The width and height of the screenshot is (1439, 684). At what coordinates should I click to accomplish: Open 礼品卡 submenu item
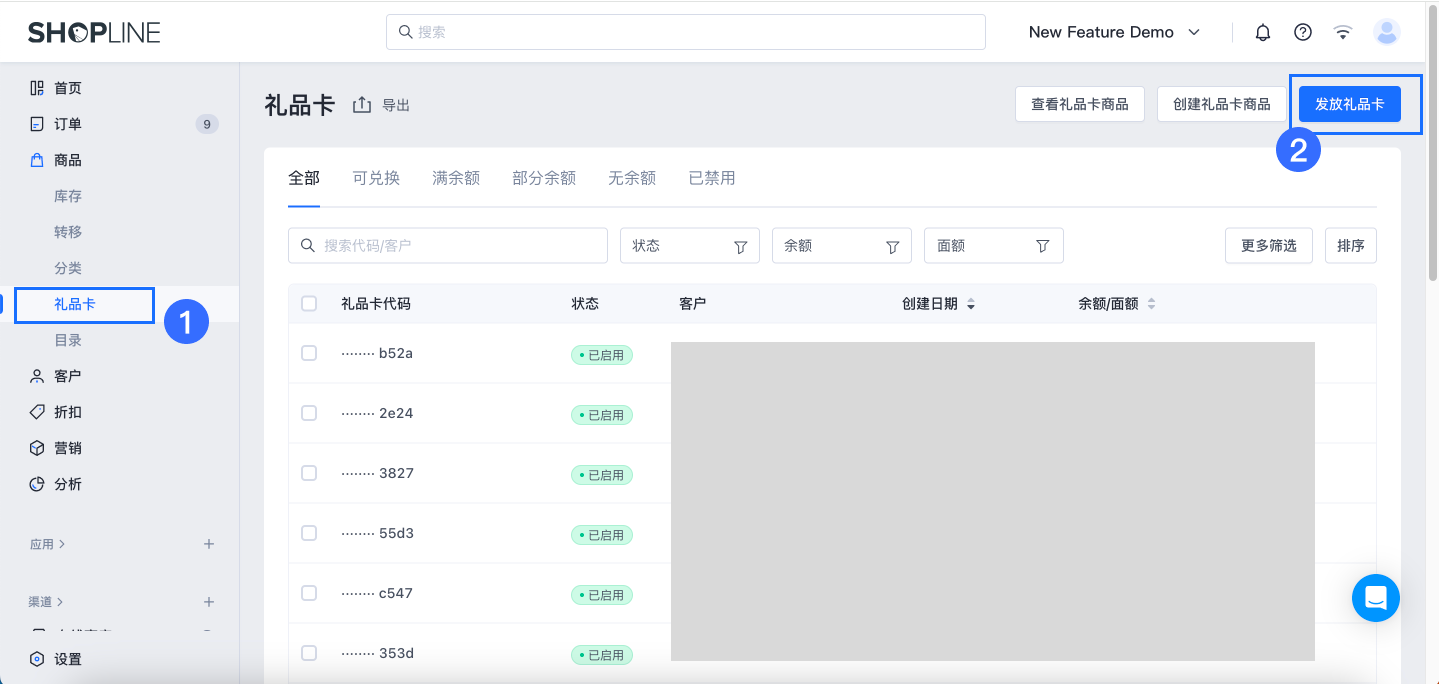(x=75, y=304)
